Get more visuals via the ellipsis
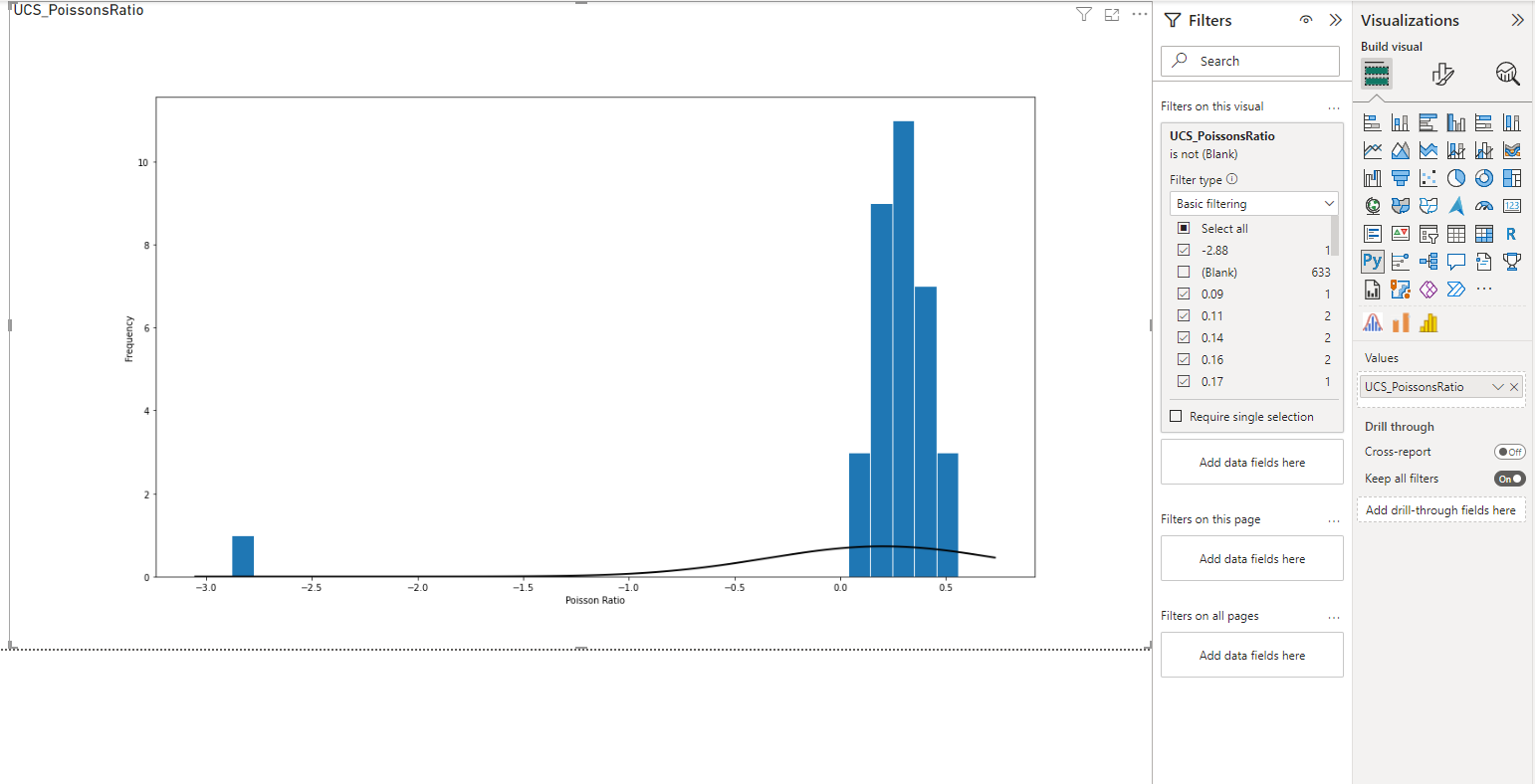This screenshot has height=784, width=1535. pos(1484,290)
